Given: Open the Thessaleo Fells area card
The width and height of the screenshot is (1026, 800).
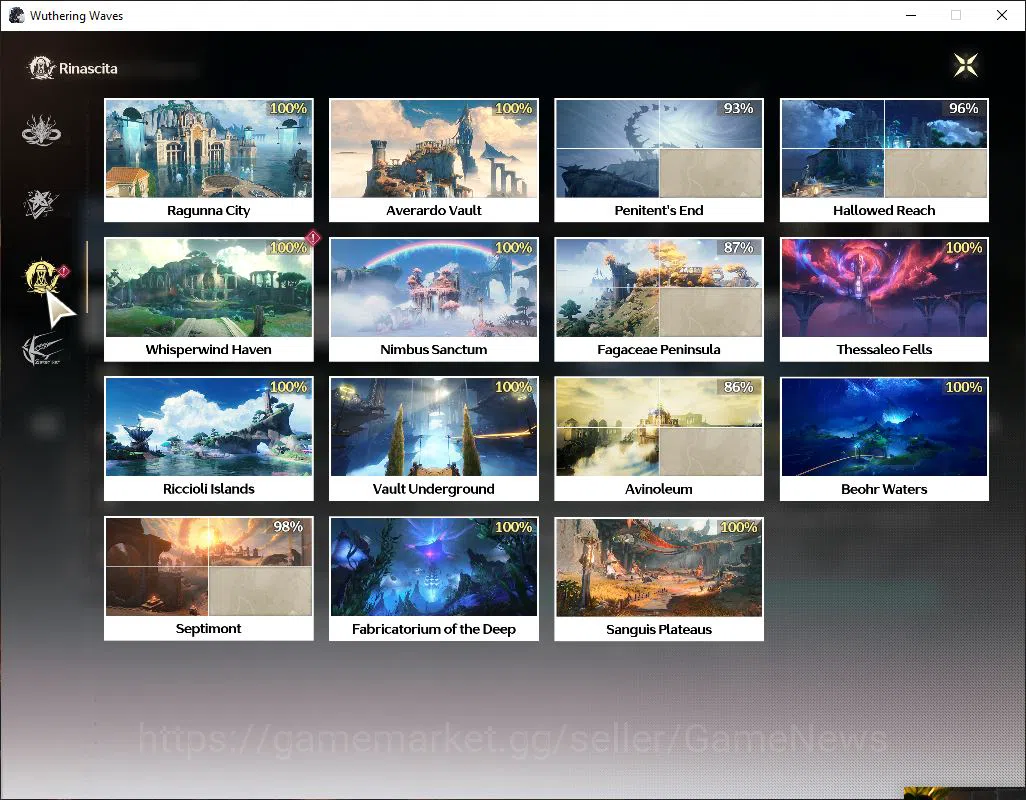Looking at the screenshot, I should (x=884, y=300).
